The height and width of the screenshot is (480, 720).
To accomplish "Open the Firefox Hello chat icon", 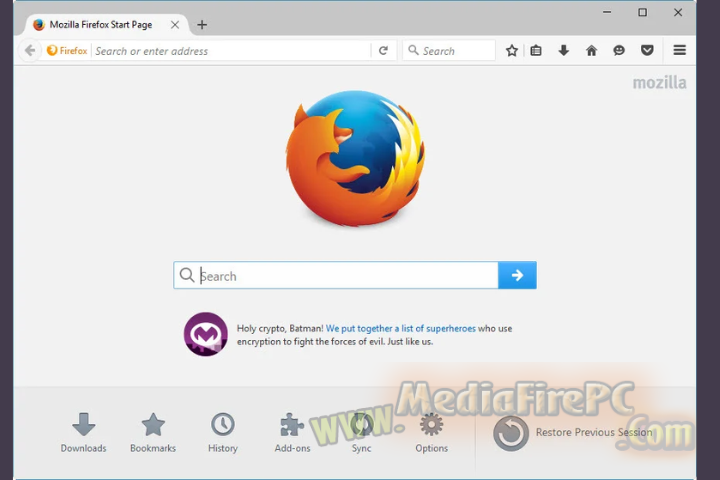I will pyautogui.click(x=619, y=51).
